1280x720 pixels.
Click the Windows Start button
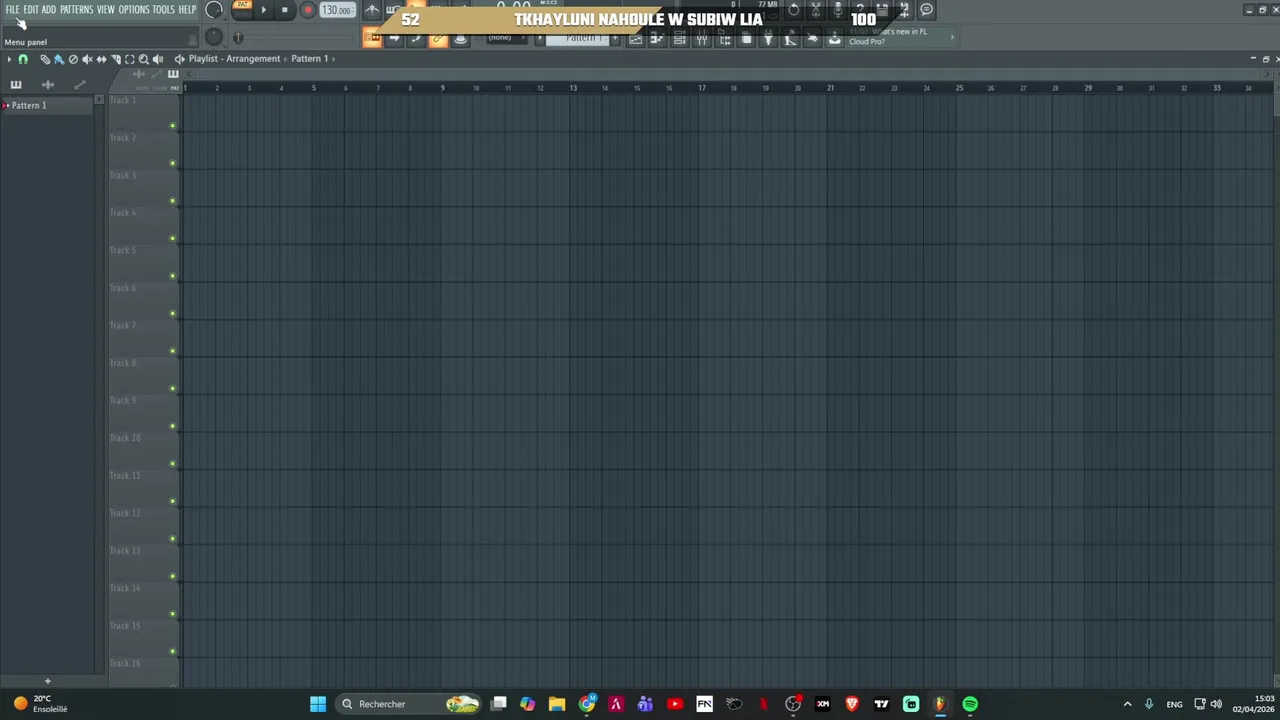318,704
